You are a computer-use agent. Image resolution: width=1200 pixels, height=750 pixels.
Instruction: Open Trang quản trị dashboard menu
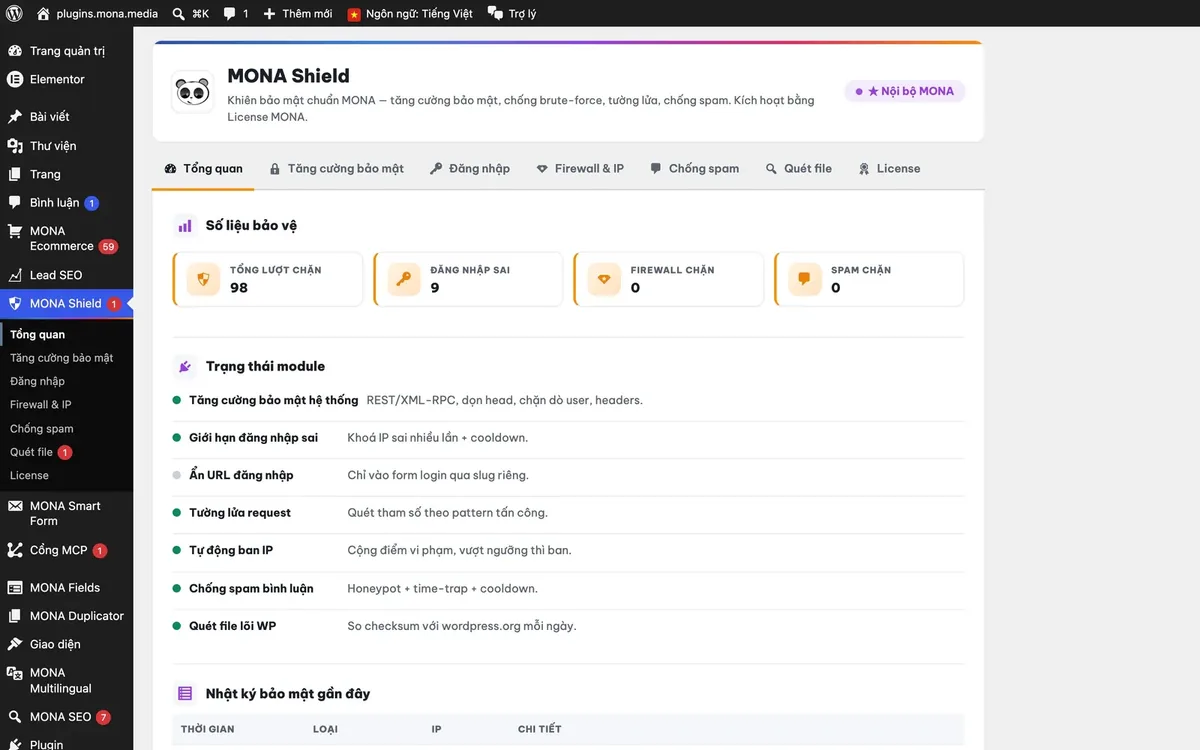(66, 51)
